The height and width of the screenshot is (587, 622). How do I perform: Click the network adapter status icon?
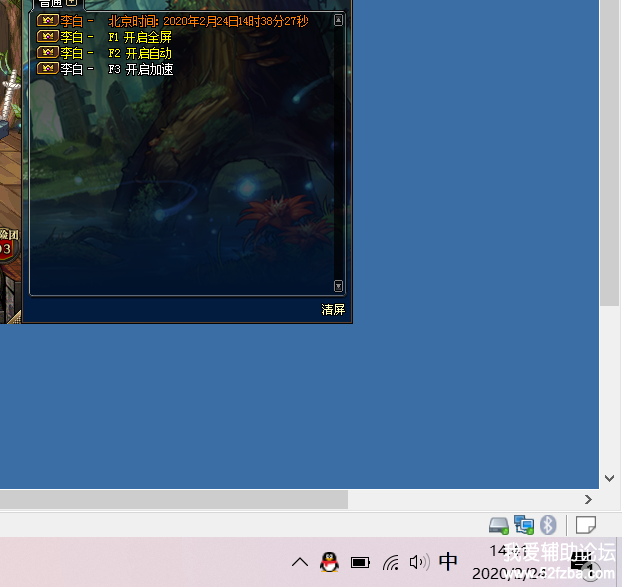click(524, 525)
